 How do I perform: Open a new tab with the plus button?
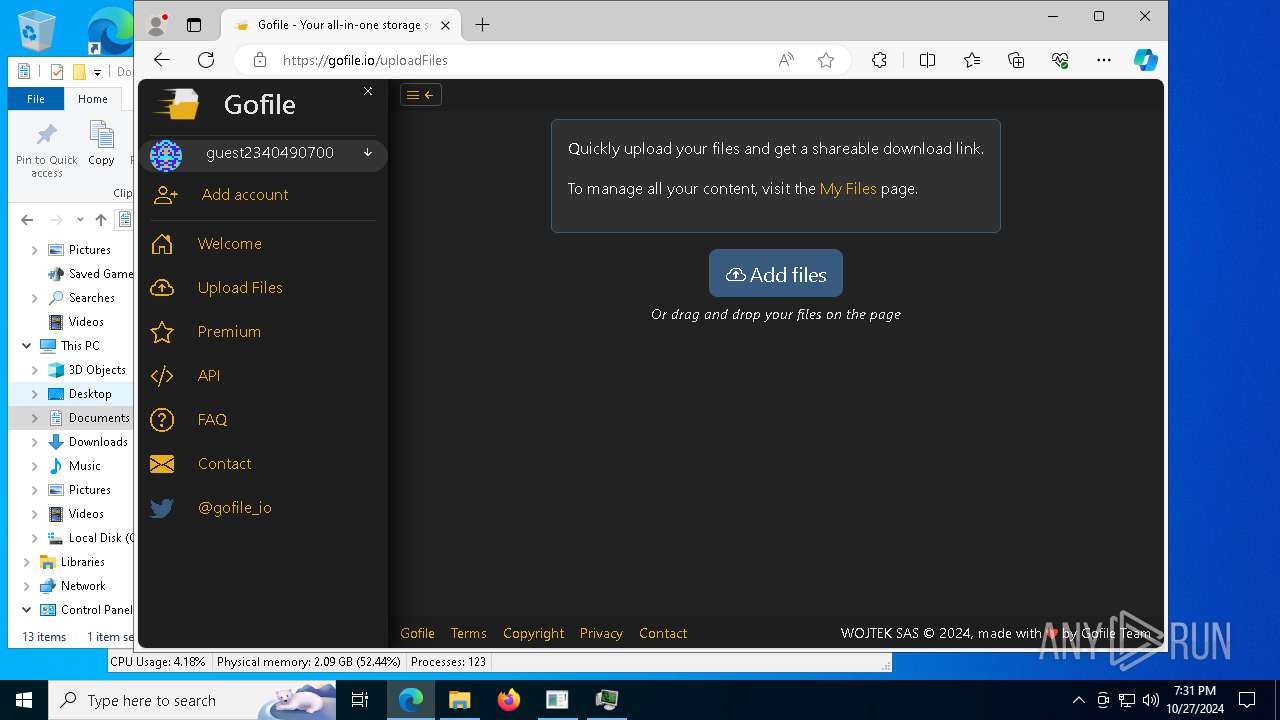tap(482, 25)
